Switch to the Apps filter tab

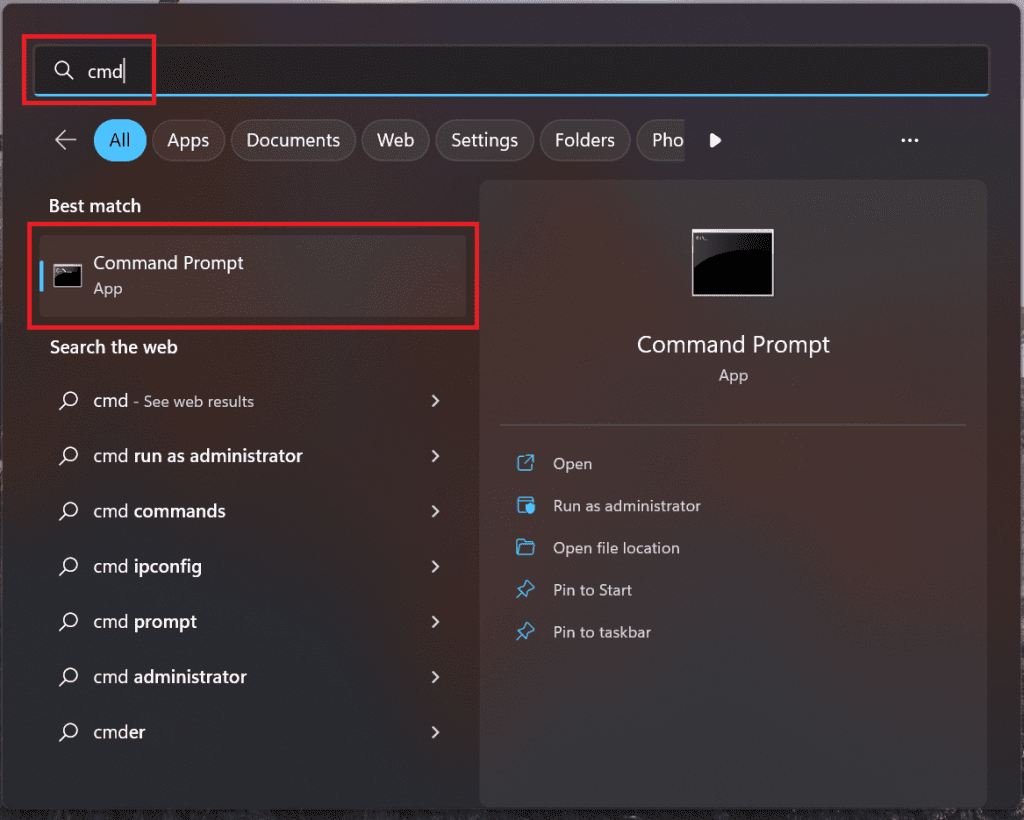point(188,140)
